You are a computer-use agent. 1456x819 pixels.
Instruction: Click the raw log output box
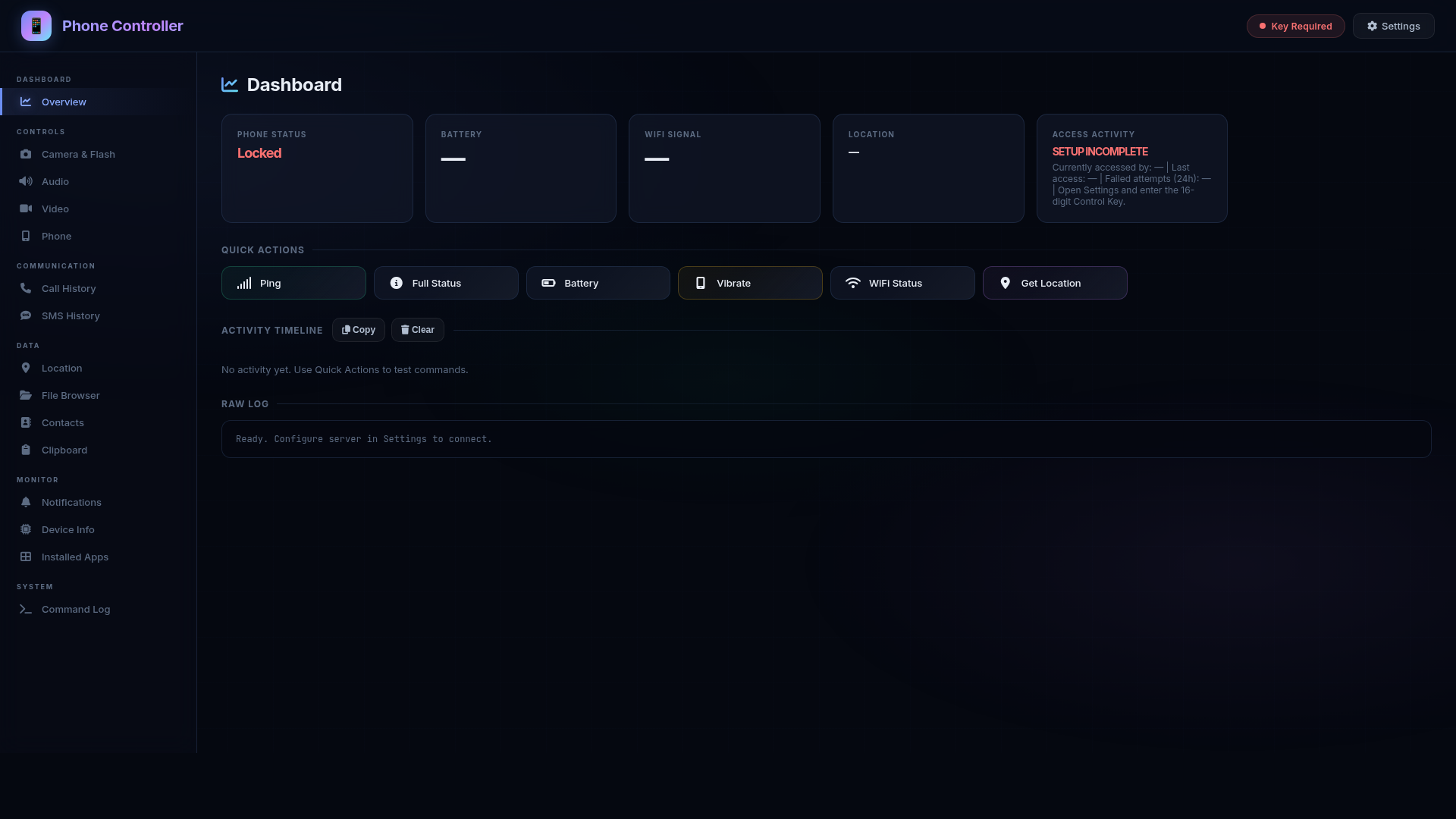click(x=826, y=439)
